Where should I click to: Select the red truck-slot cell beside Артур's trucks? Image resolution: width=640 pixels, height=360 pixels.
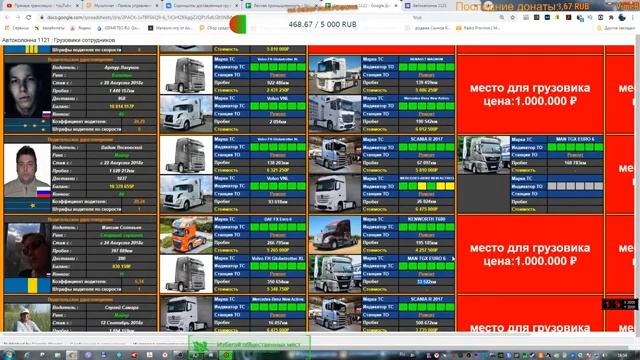click(530, 94)
